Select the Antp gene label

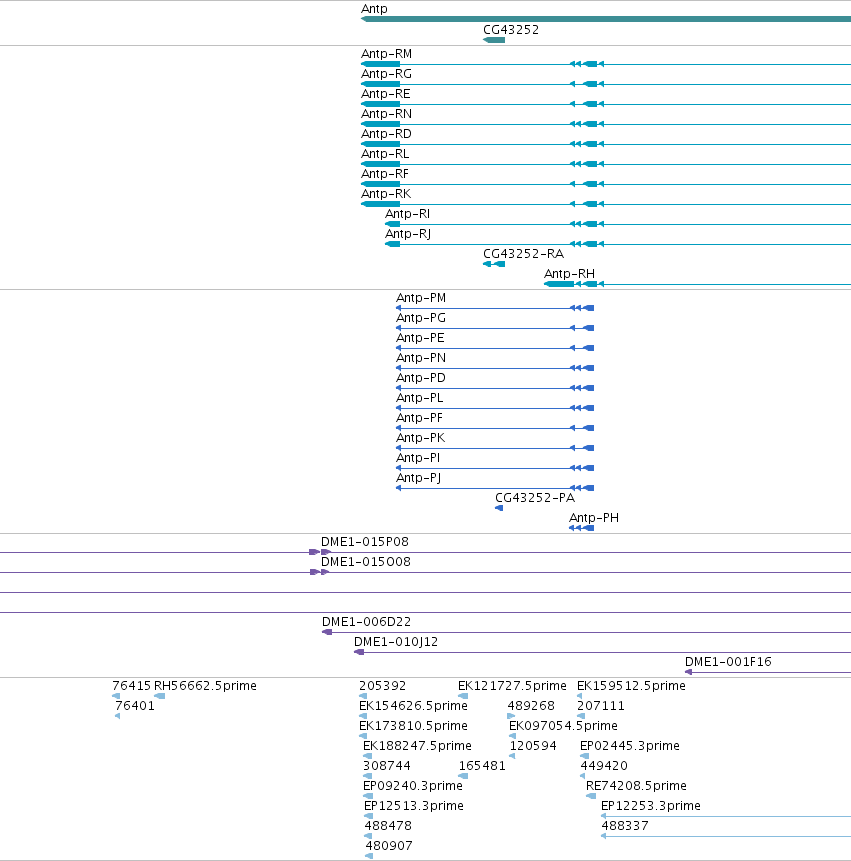click(x=374, y=9)
